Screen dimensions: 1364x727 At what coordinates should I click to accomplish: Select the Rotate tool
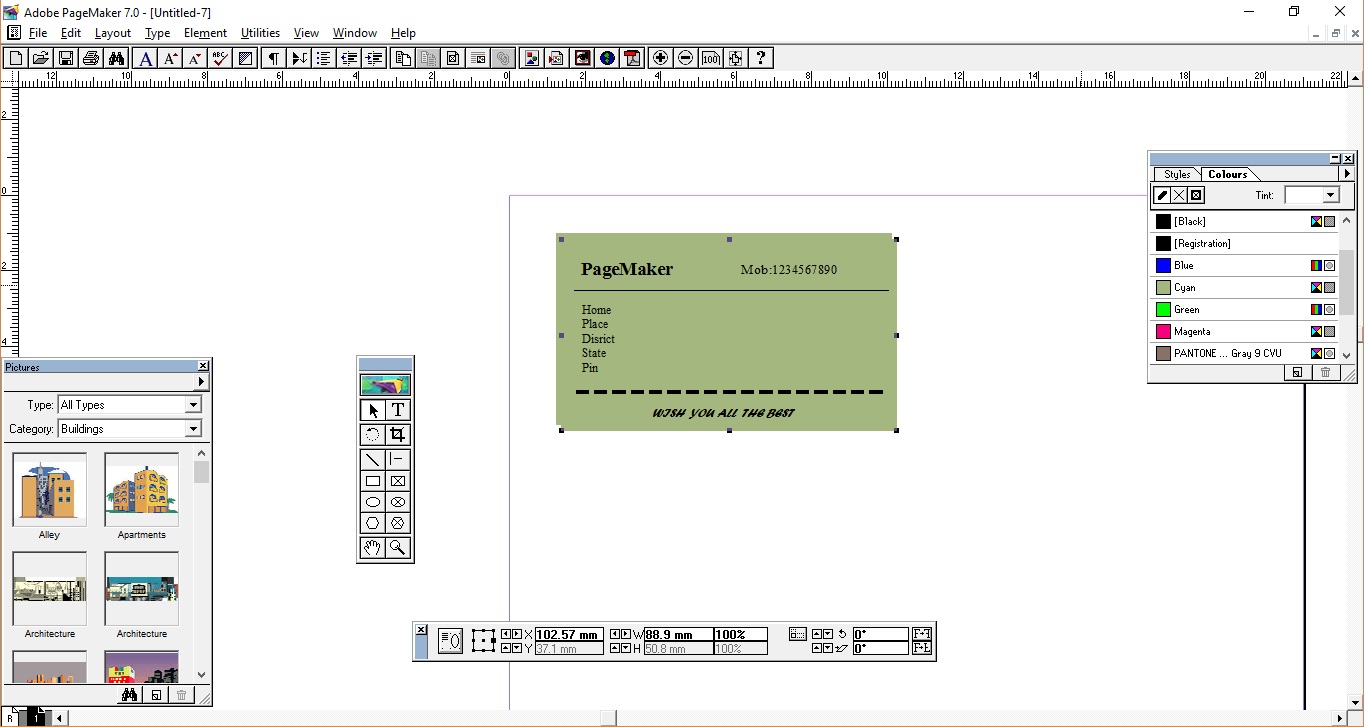(x=370, y=434)
